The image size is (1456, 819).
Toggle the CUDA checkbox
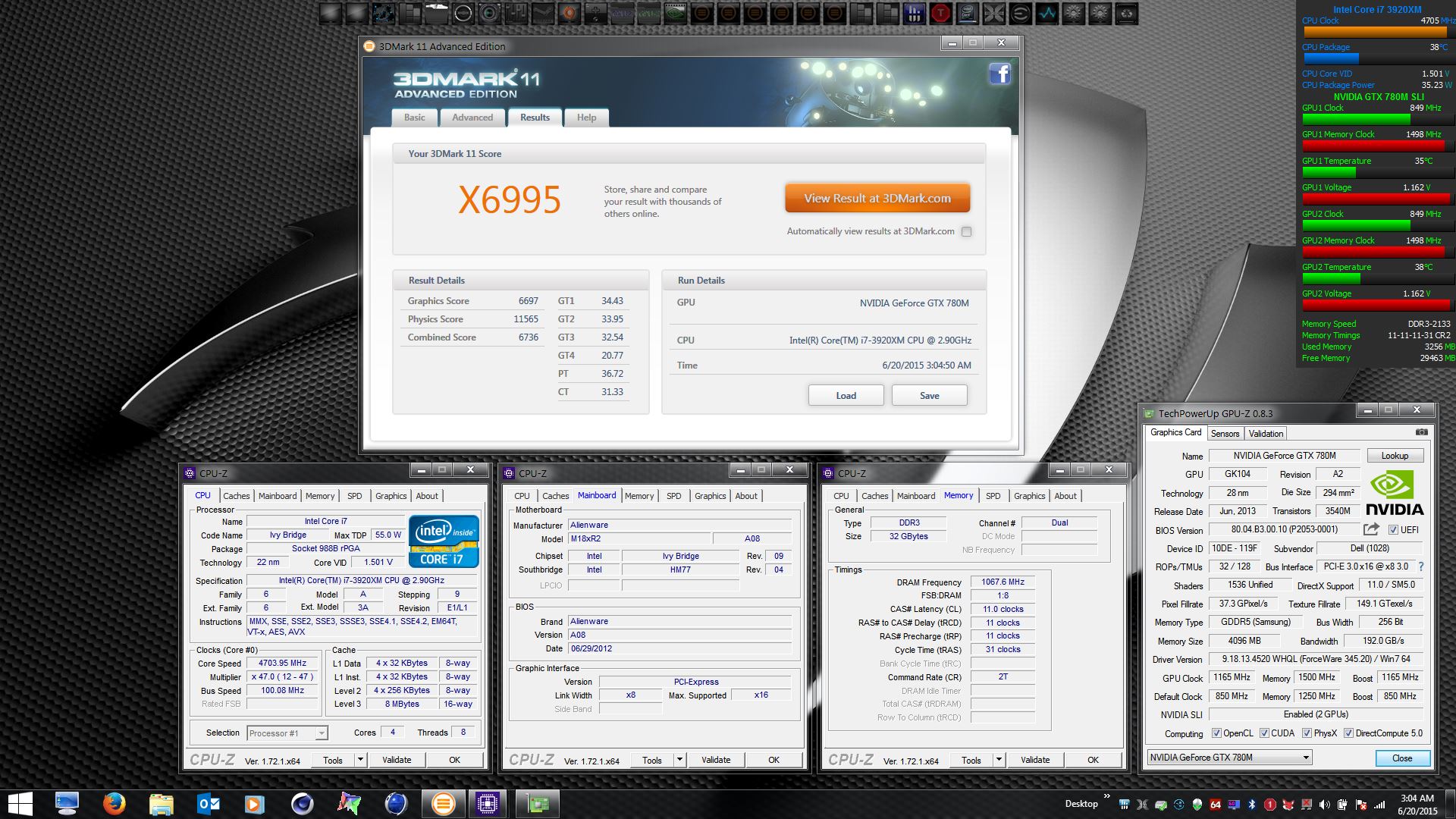coord(1264,733)
